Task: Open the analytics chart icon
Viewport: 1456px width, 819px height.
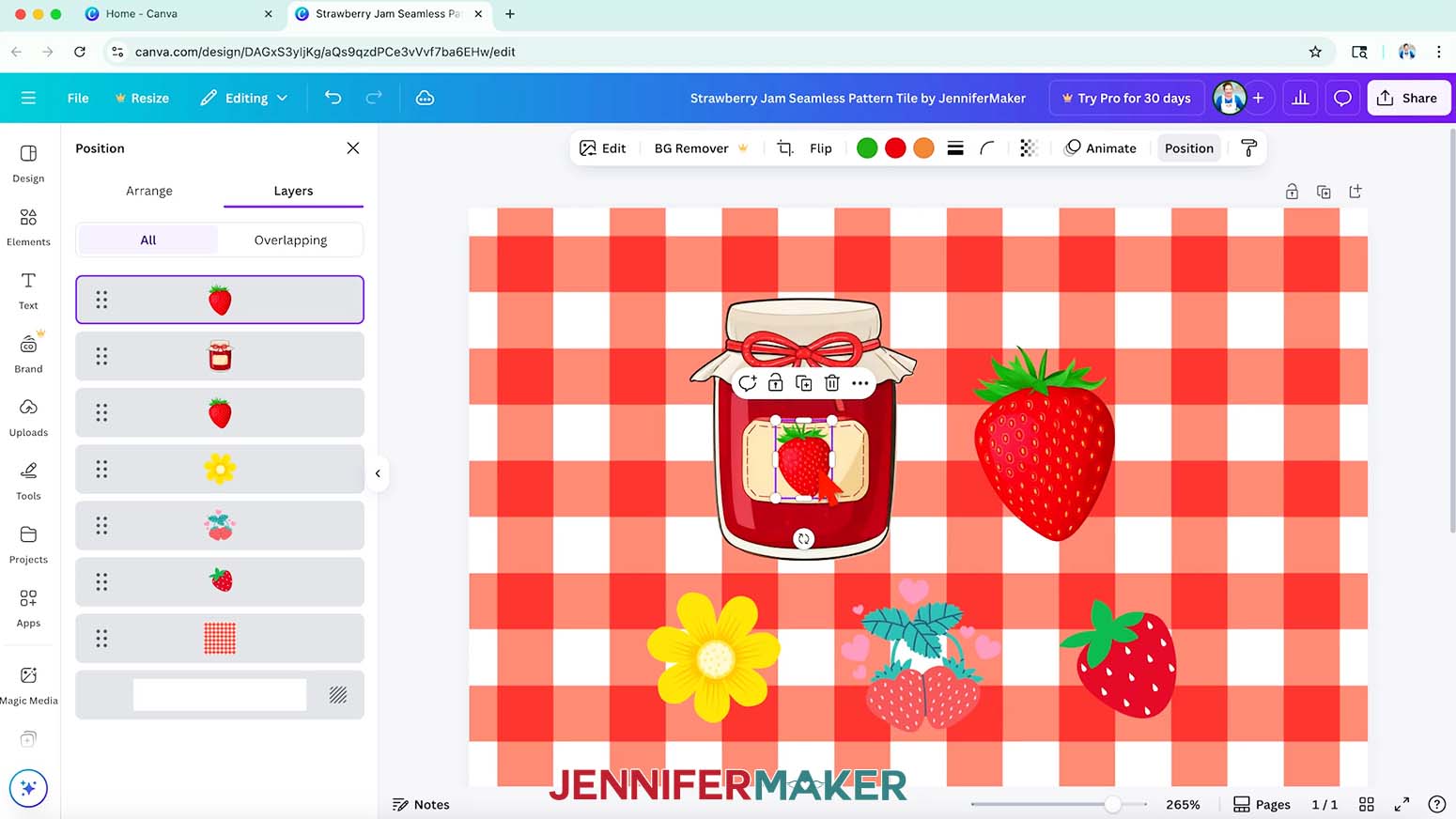Action: 1300,98
